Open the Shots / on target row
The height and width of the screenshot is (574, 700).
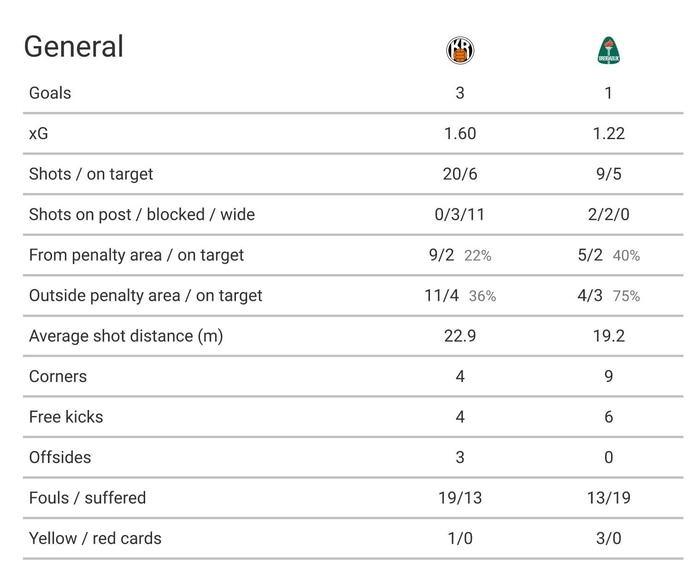(x=353, y=174)
